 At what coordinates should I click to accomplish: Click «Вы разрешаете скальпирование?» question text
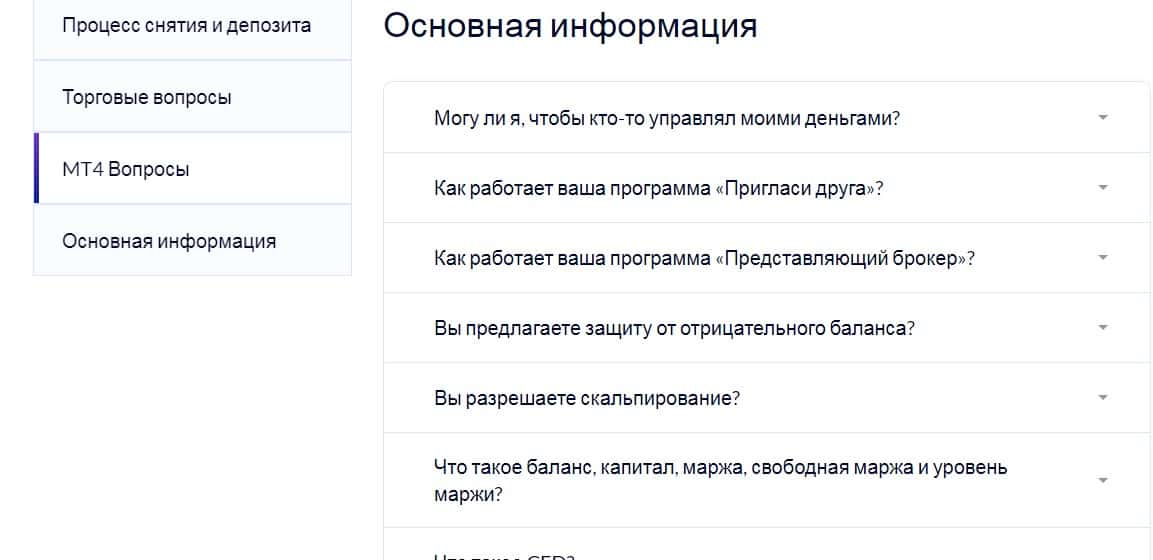point(587,398)
